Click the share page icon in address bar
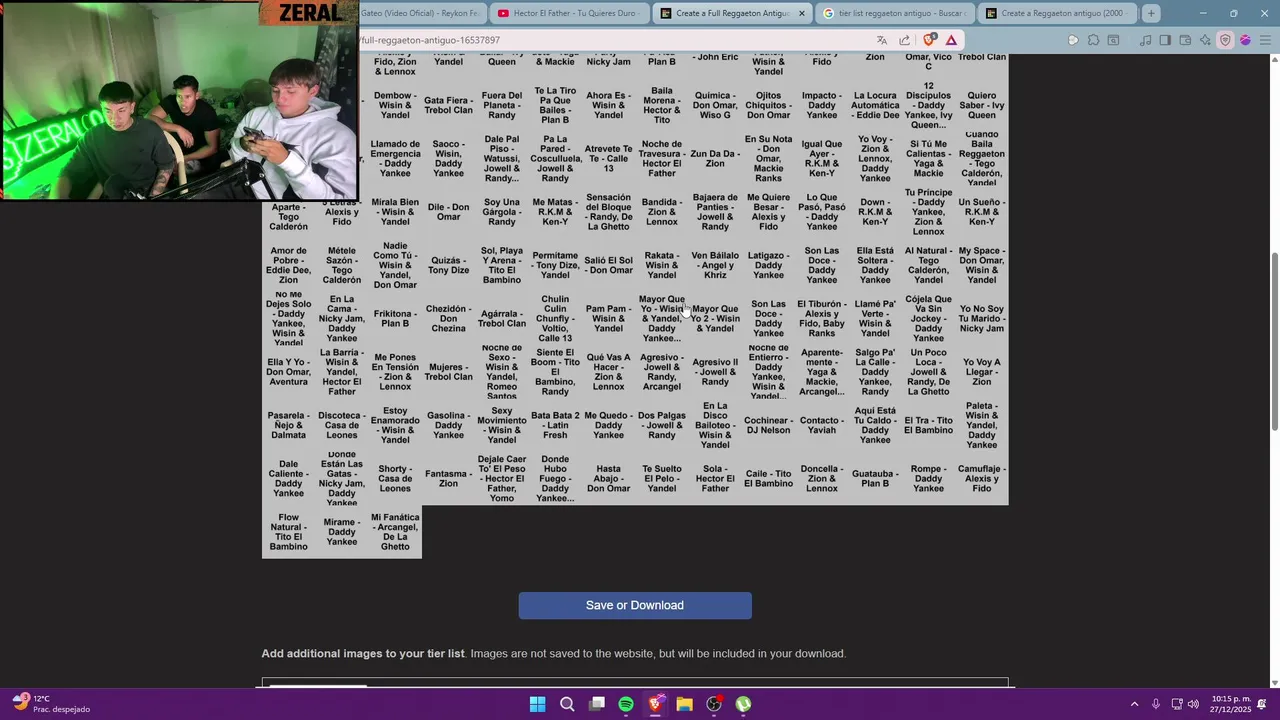The width and height of the screenshot is (1280, 720). coord(905,40)
